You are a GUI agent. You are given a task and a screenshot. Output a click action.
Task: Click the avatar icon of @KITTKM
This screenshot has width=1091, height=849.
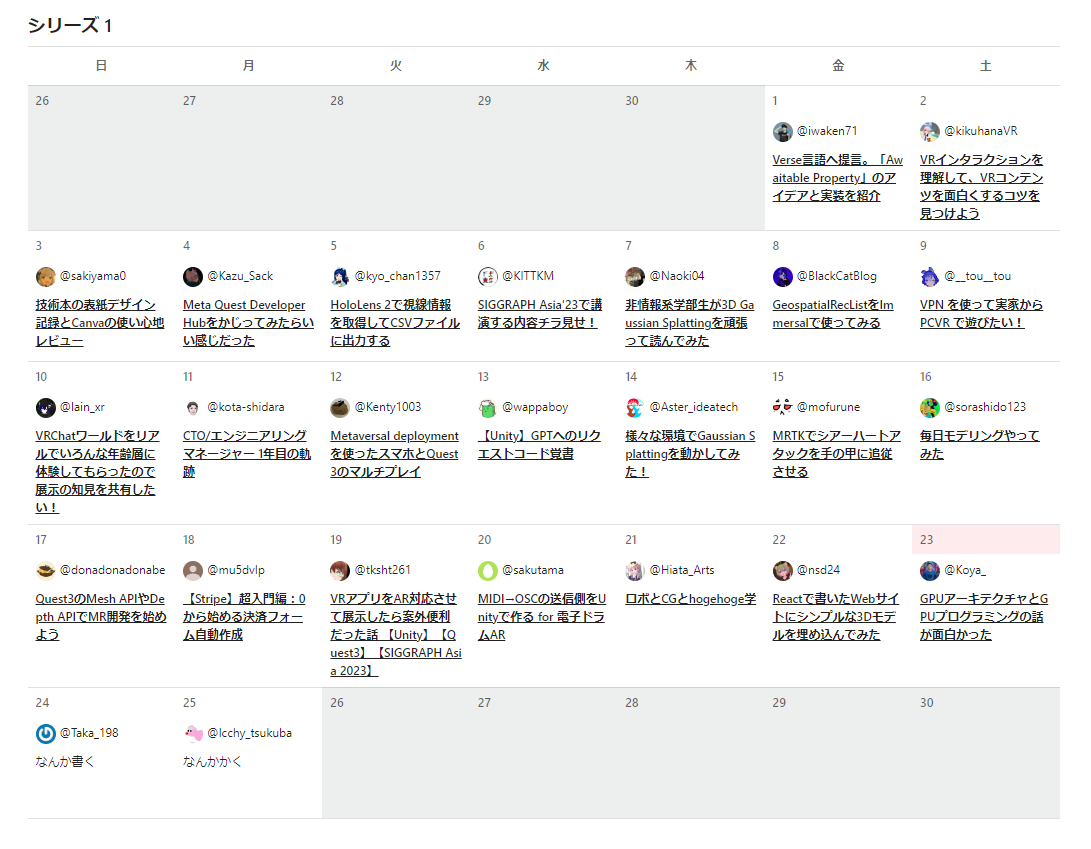click(488, 277)
